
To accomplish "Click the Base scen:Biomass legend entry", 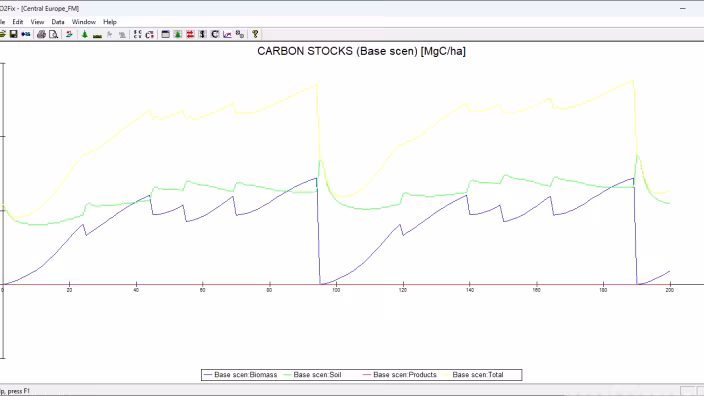I will tap(240, 374).
